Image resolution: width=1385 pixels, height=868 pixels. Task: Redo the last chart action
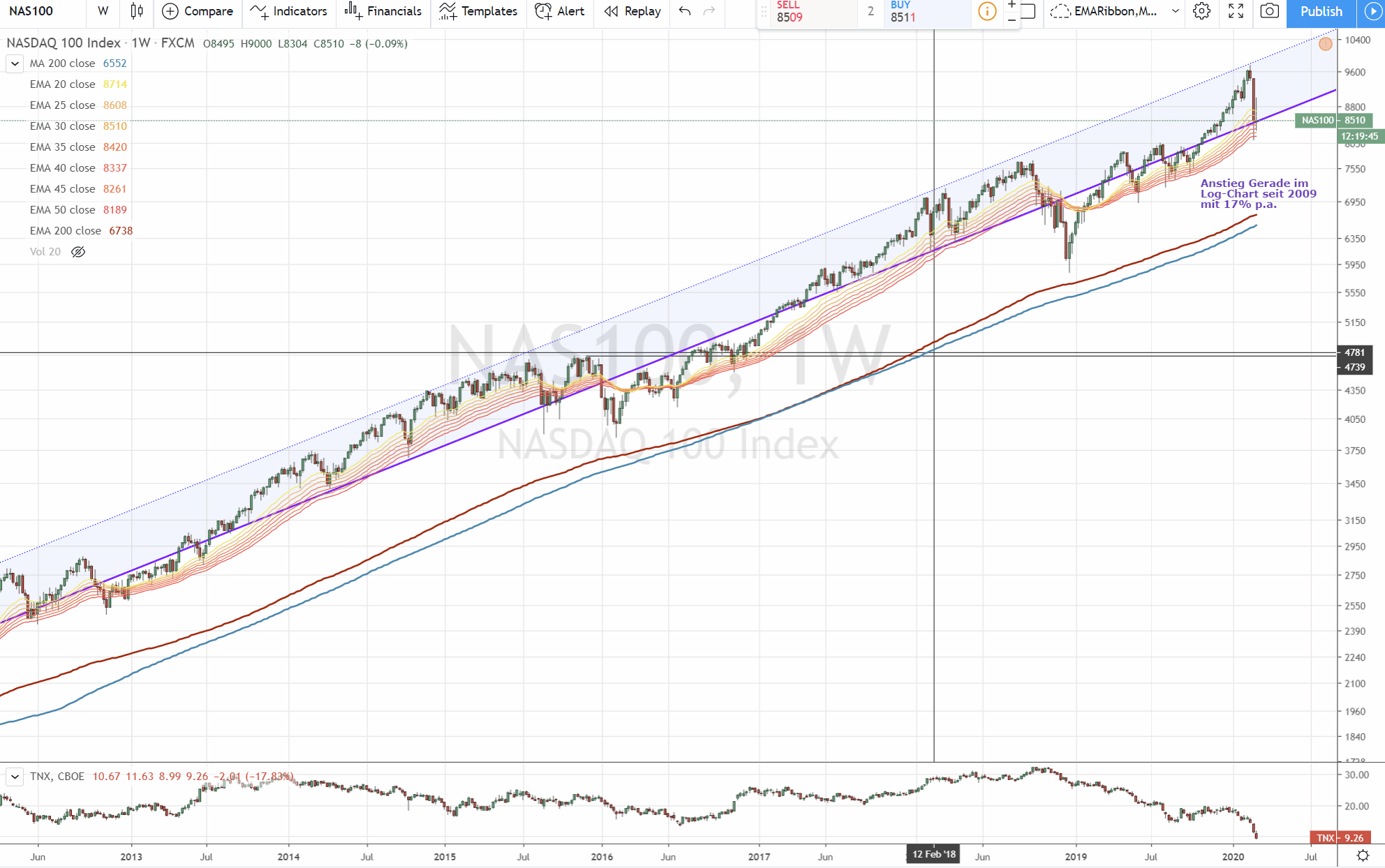coord(709,11)
